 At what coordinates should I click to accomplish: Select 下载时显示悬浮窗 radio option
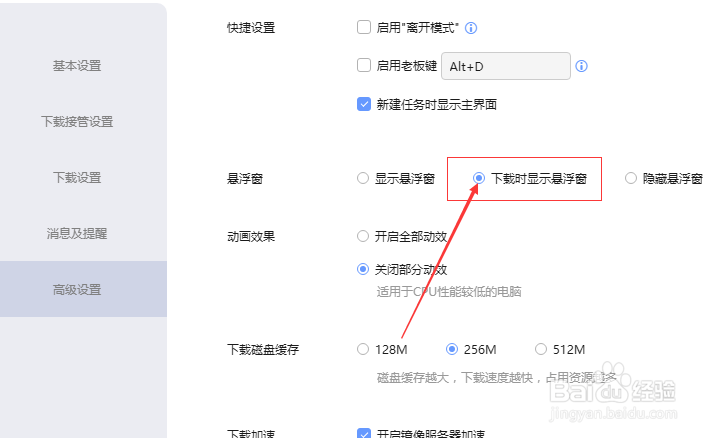click(479, 178)
